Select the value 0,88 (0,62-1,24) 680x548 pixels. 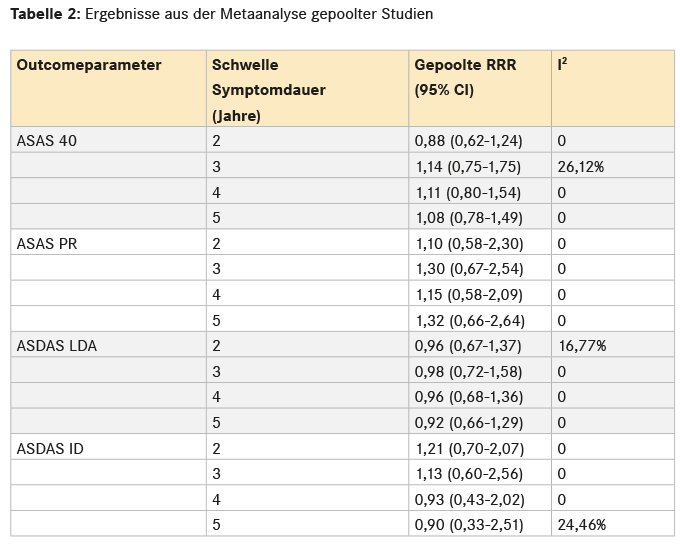(x=468, y=141)
